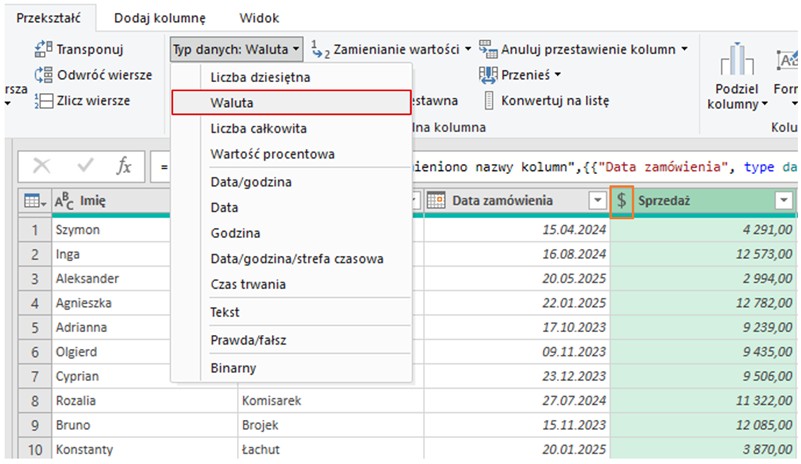Click the cell containing Łachut
This screenshot has width=801, height=464.
click(331, 450)
